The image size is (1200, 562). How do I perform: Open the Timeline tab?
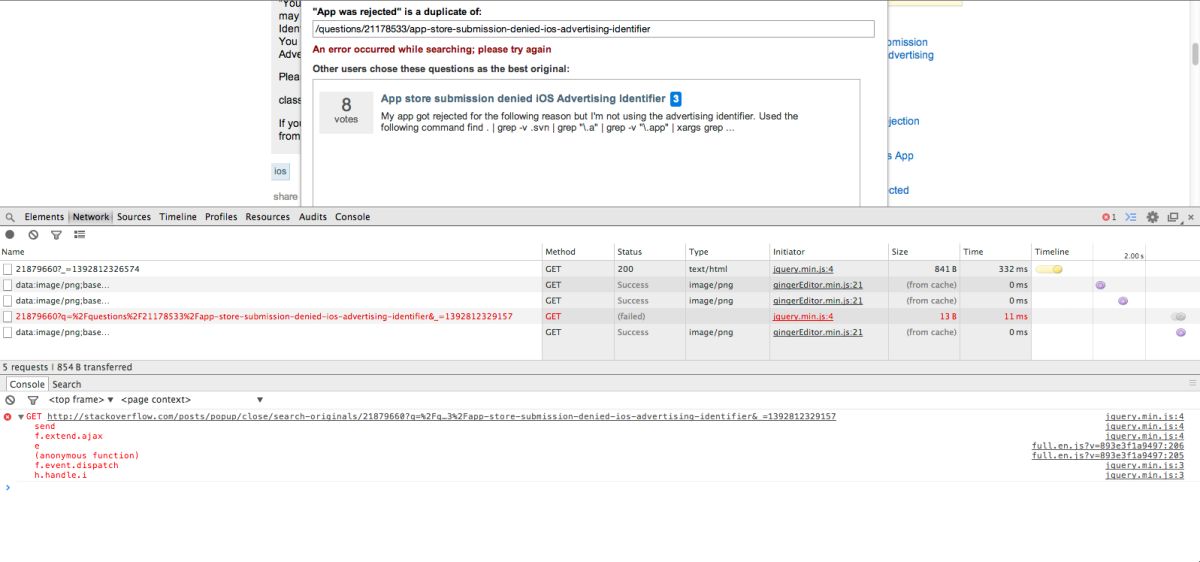(178, 217)
